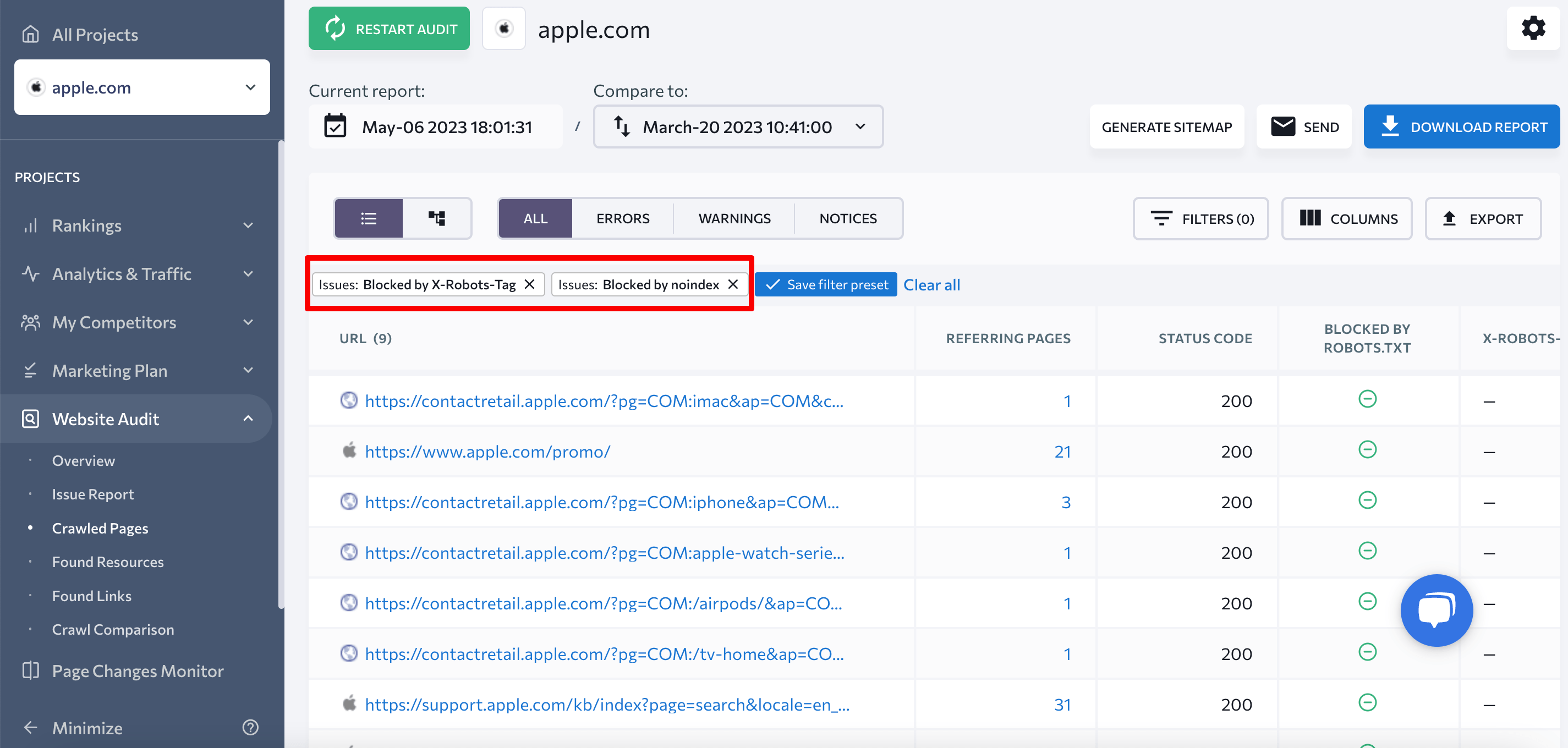Screen dimensions: 1568x748
Task: Click the Minimize left arrow icon
Action: click(30, 727)
